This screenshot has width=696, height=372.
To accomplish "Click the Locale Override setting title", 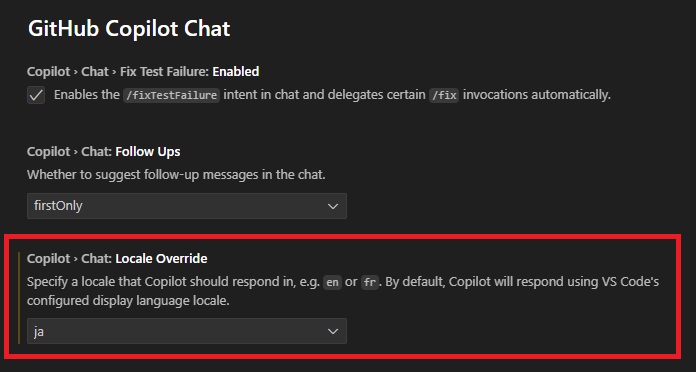I will pos(117,259).
